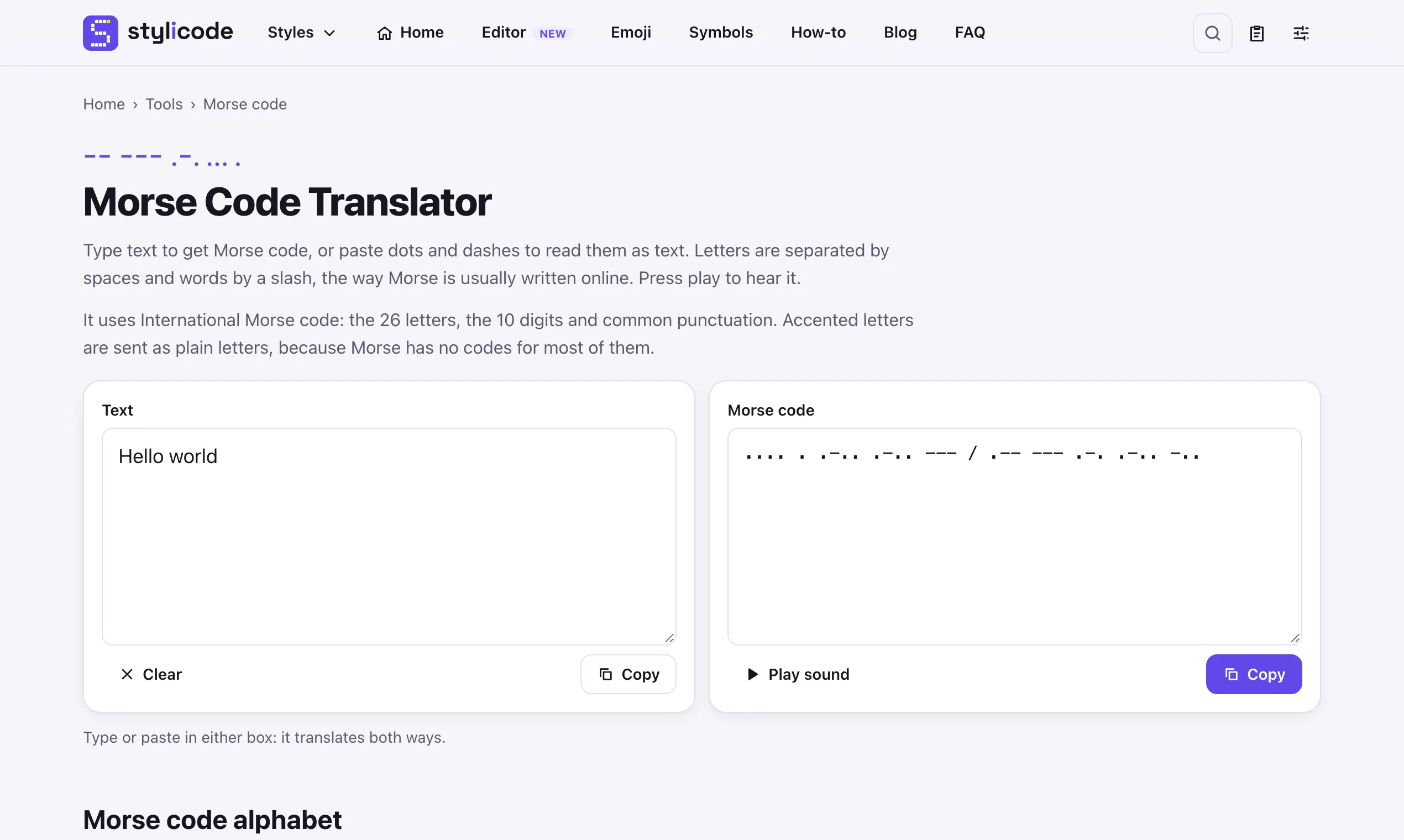Click the Morse Code Translator heading
1404x840 pixels.
click(x=287, y=202)
